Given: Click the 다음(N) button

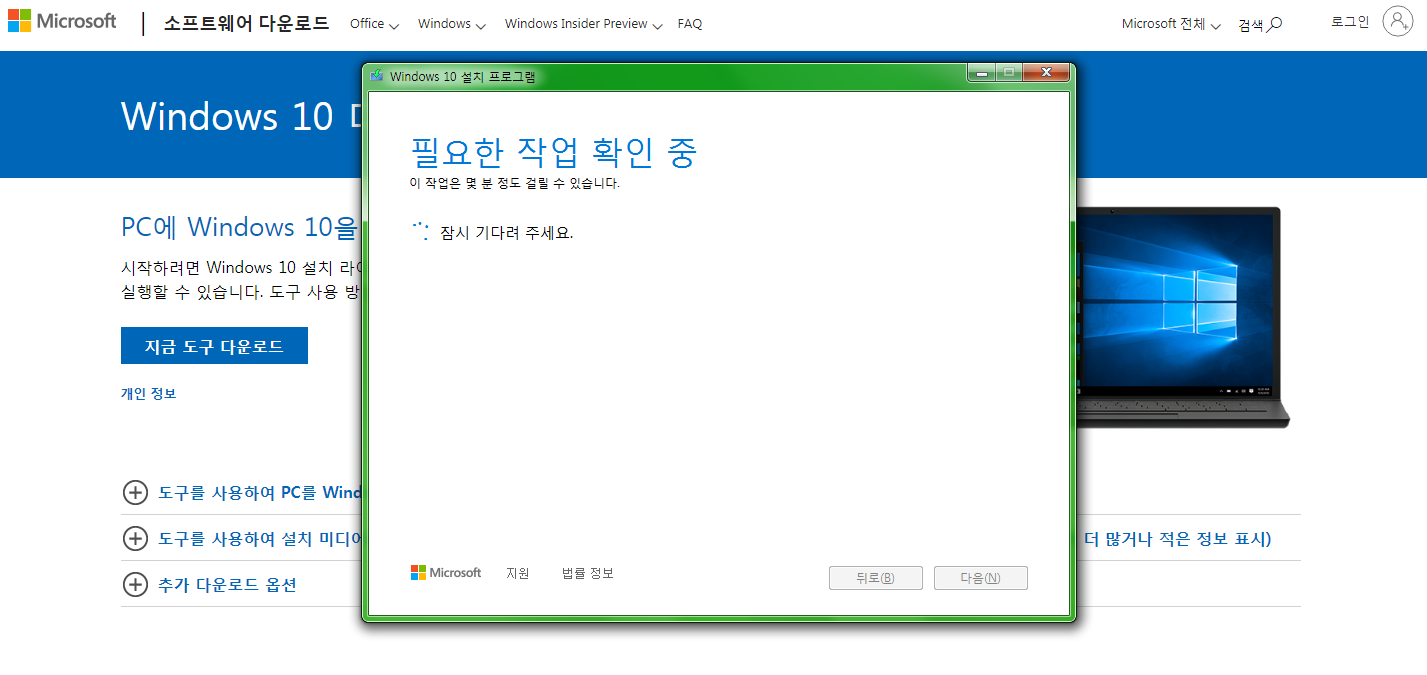Looking at the screenshot, I should tap(981, 578).
